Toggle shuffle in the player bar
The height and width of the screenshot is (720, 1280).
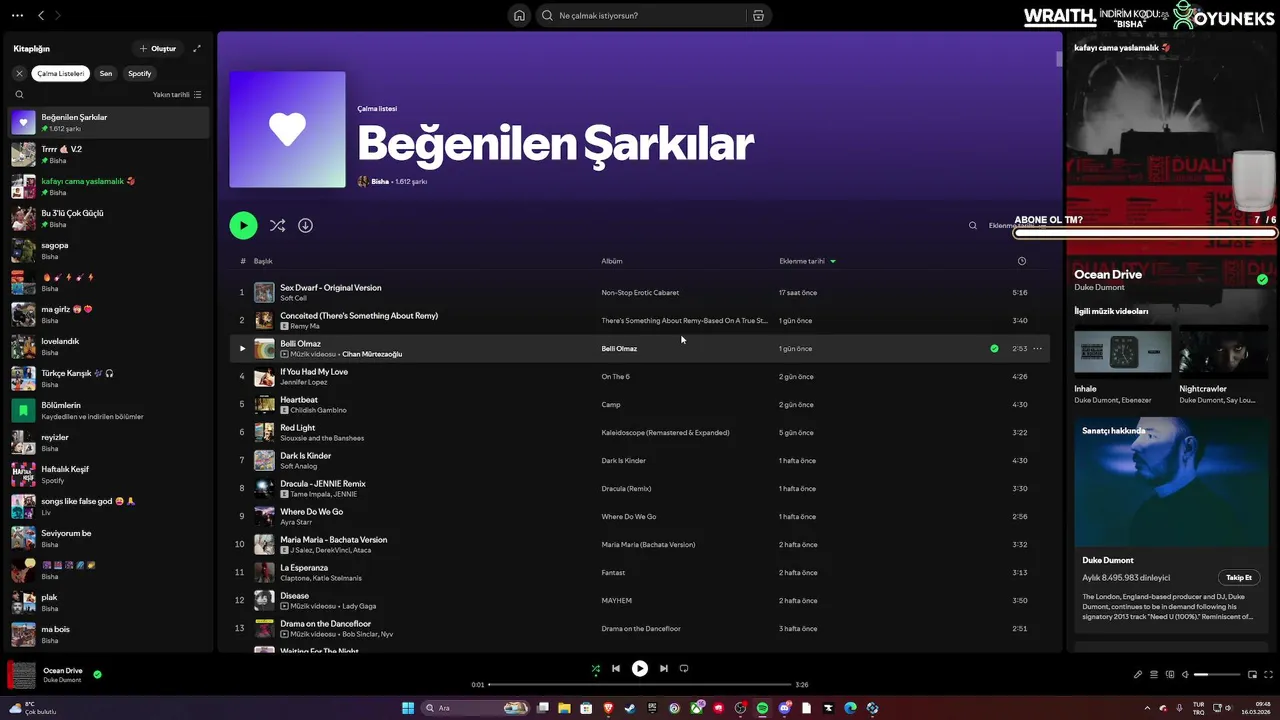tap(595, 668)
